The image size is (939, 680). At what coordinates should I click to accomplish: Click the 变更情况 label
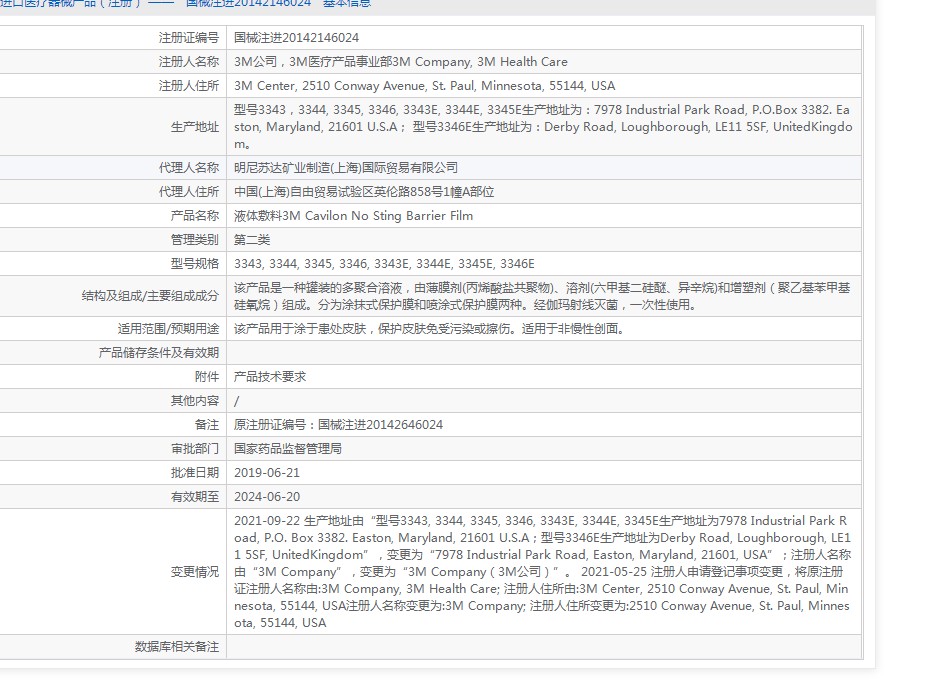tap(195, 572)
